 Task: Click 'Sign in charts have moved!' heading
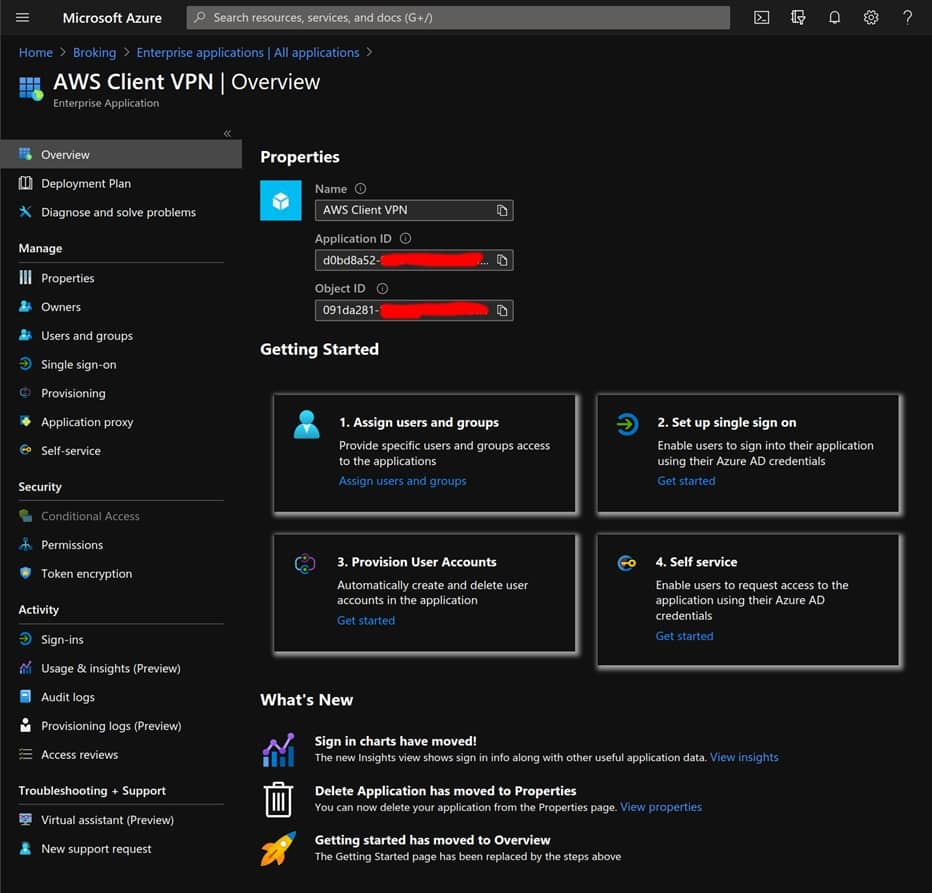[x=395, y=741]
